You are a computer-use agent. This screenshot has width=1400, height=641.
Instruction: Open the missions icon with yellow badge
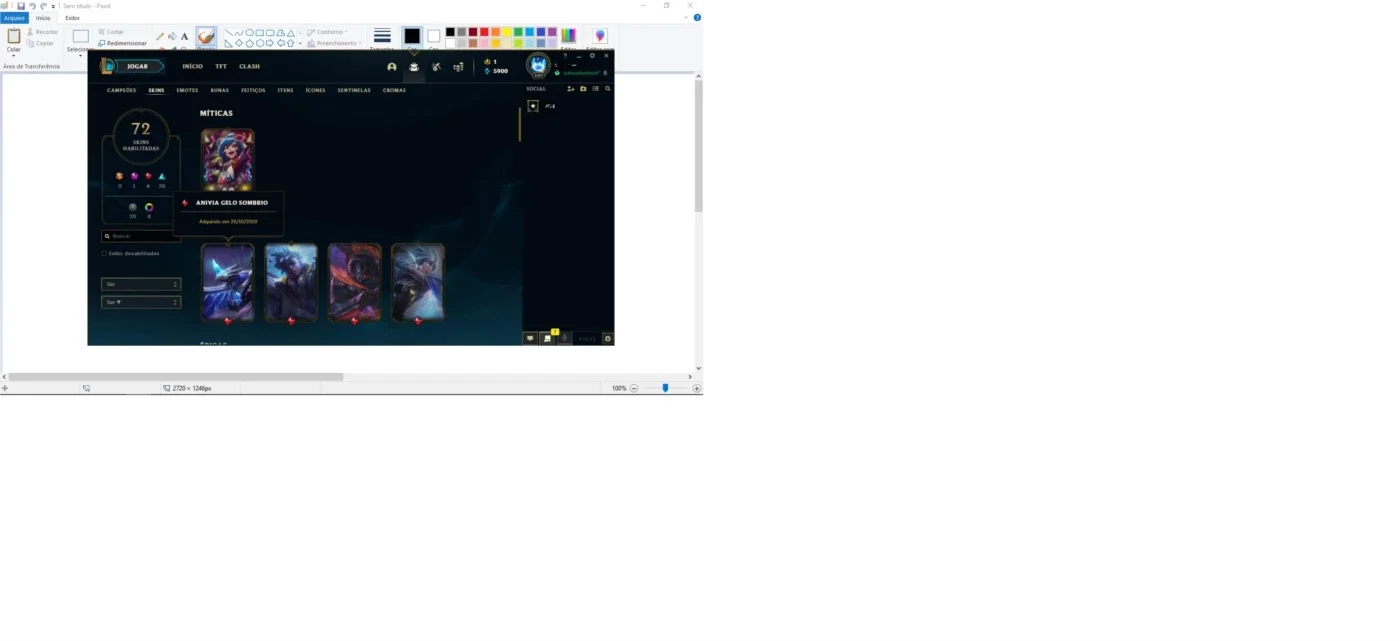pyautogui.click(x=547, y=338)
